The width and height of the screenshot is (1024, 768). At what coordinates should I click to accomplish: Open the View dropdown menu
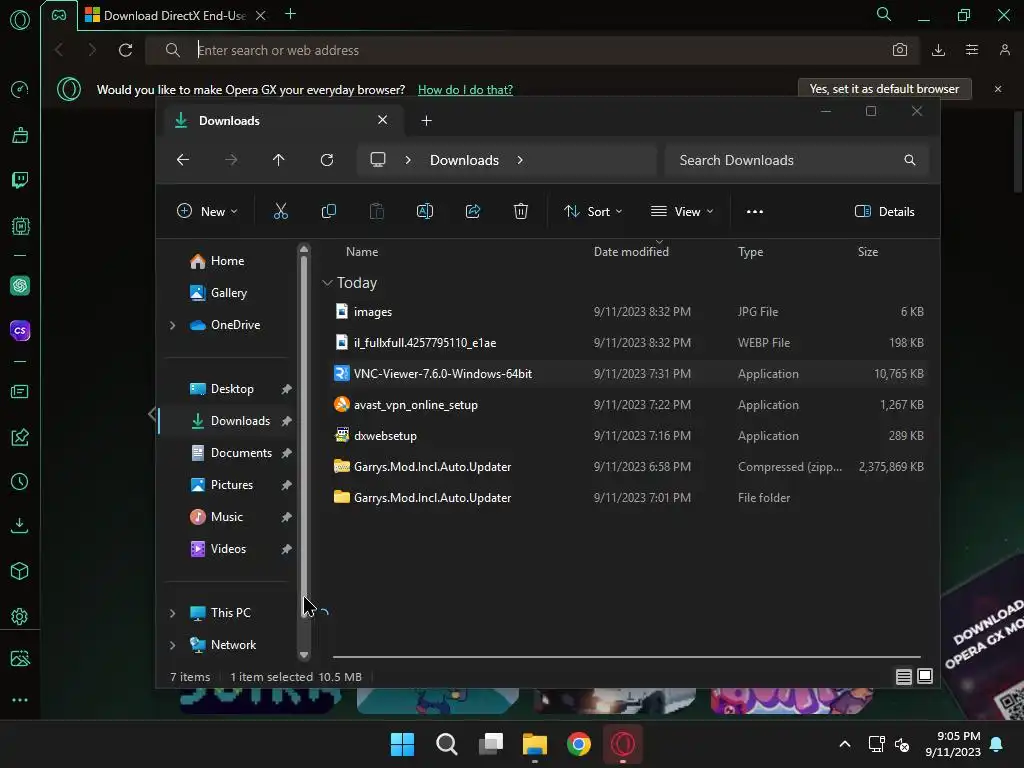tap(682, 212)
